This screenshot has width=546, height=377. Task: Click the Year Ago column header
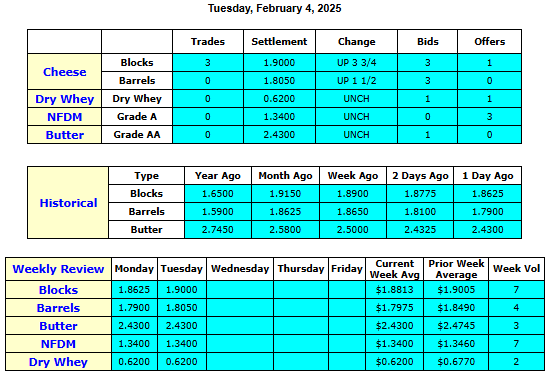tap(218, 176)
